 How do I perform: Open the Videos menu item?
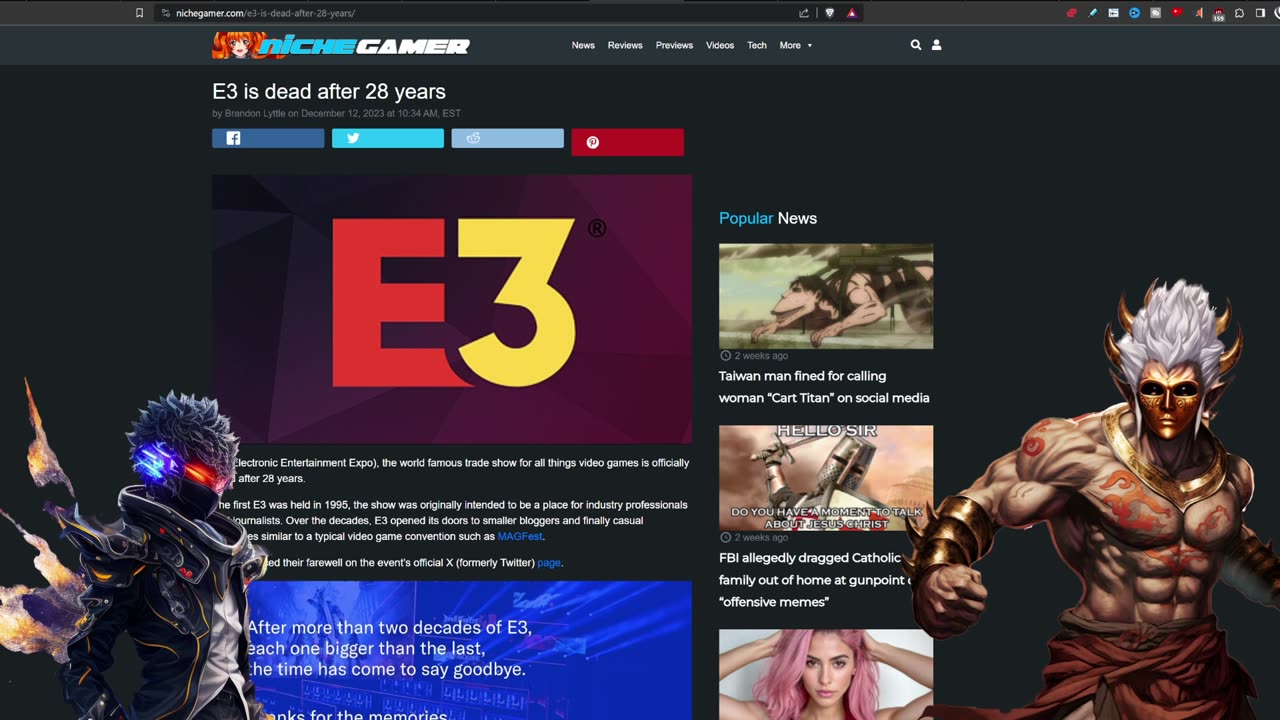point(720,45)
